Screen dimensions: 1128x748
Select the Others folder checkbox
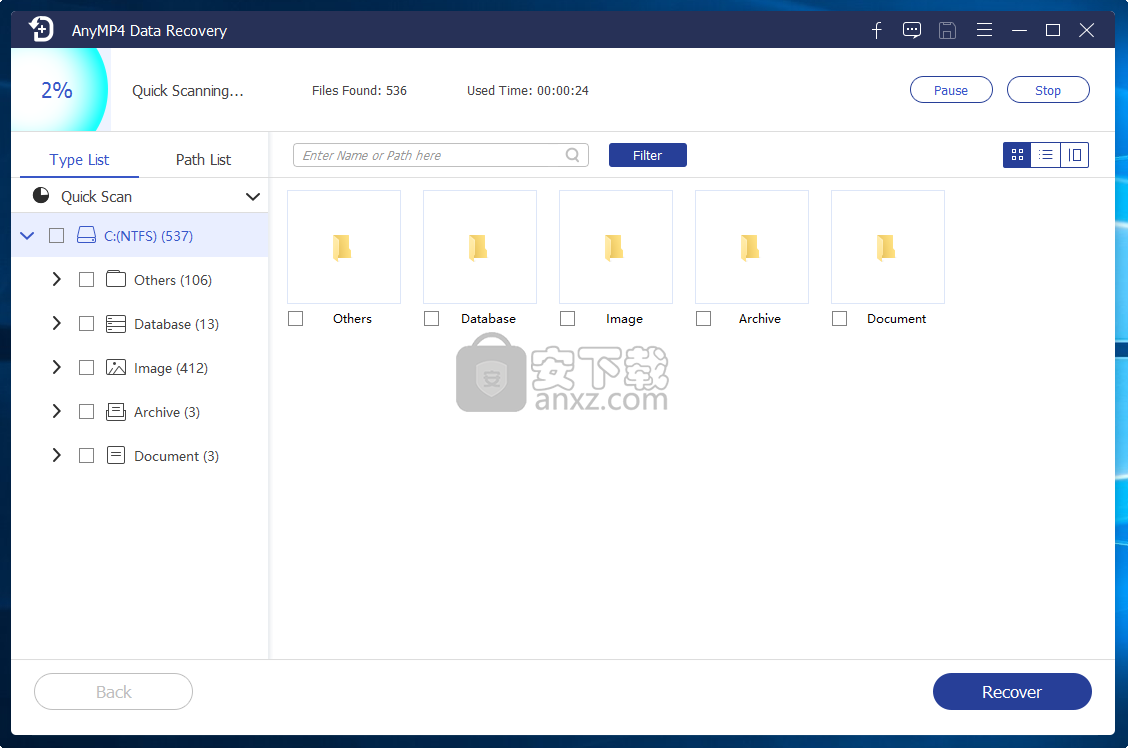coord(295,318)
